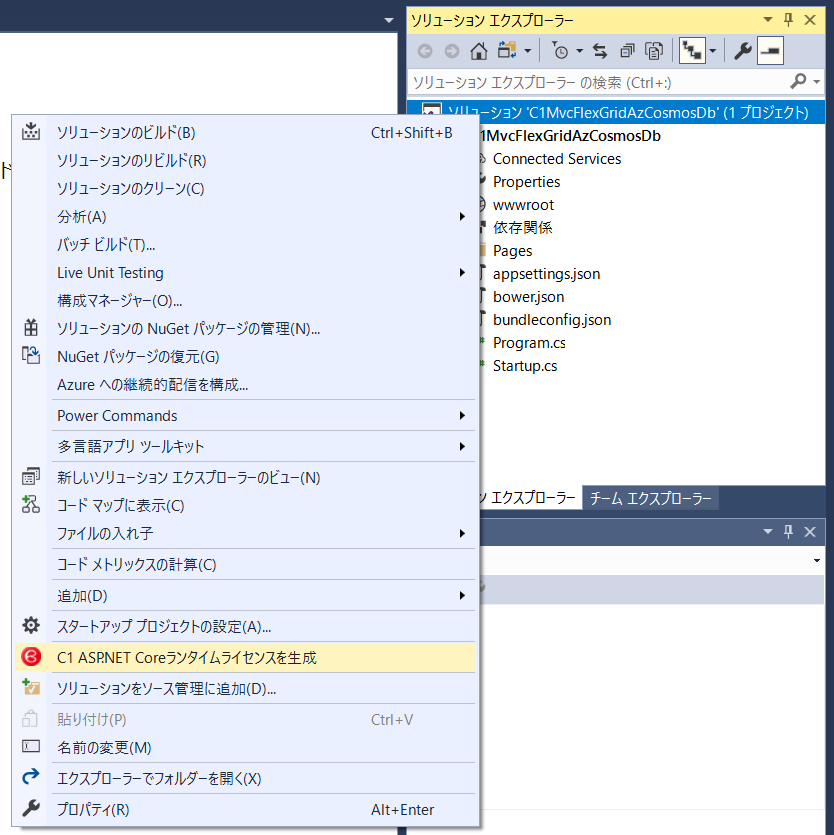Select Pages folder
This screenshot has height=835, width=834.
[512, 250]
